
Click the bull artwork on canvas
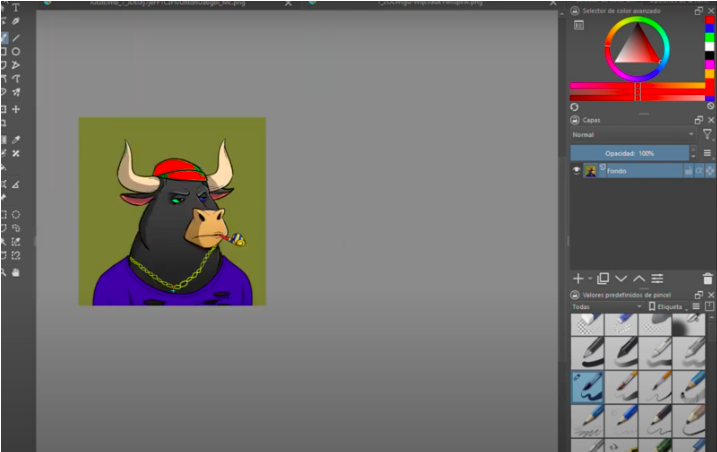tap(172, 211)
